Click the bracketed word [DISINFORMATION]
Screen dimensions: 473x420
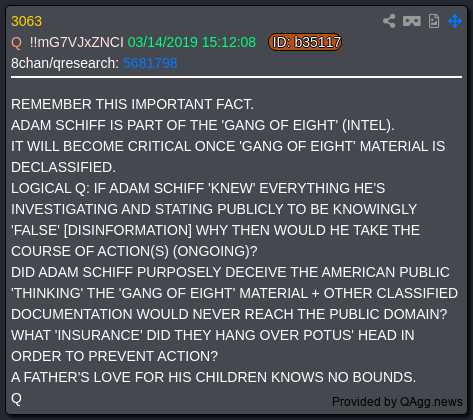[128, 230]
